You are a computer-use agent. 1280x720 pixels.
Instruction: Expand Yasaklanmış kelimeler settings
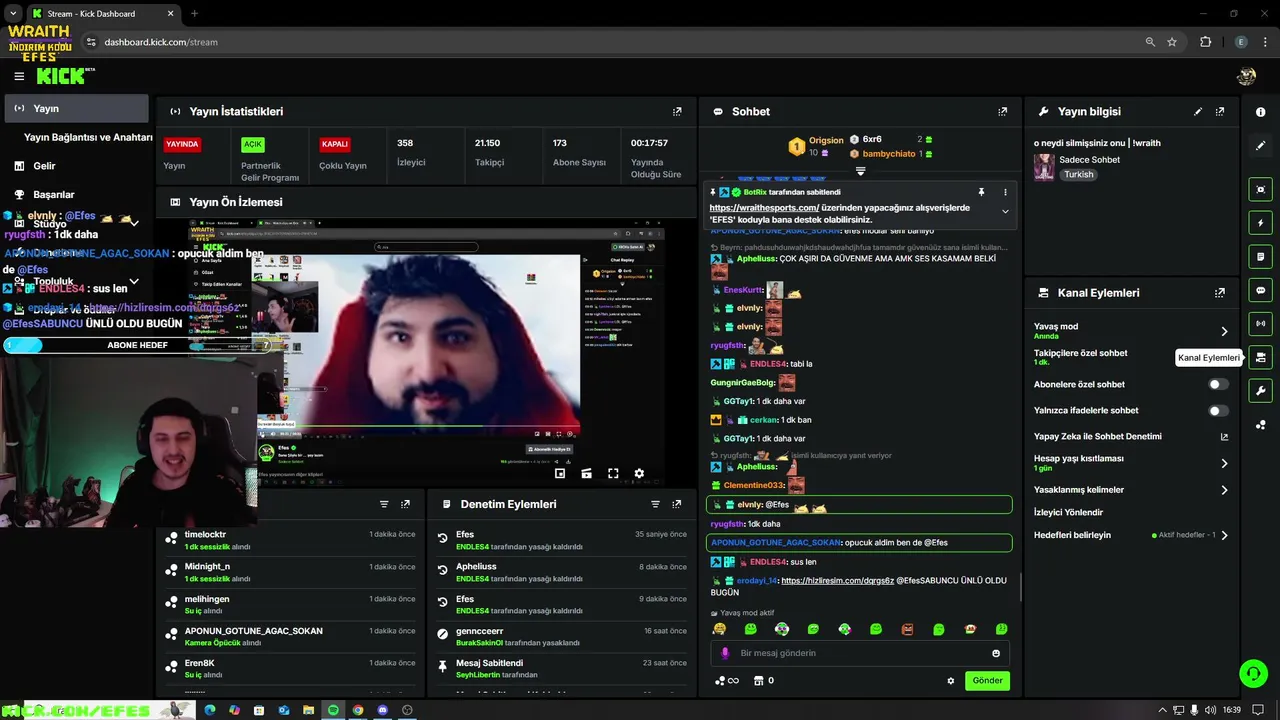(1224, 490)
